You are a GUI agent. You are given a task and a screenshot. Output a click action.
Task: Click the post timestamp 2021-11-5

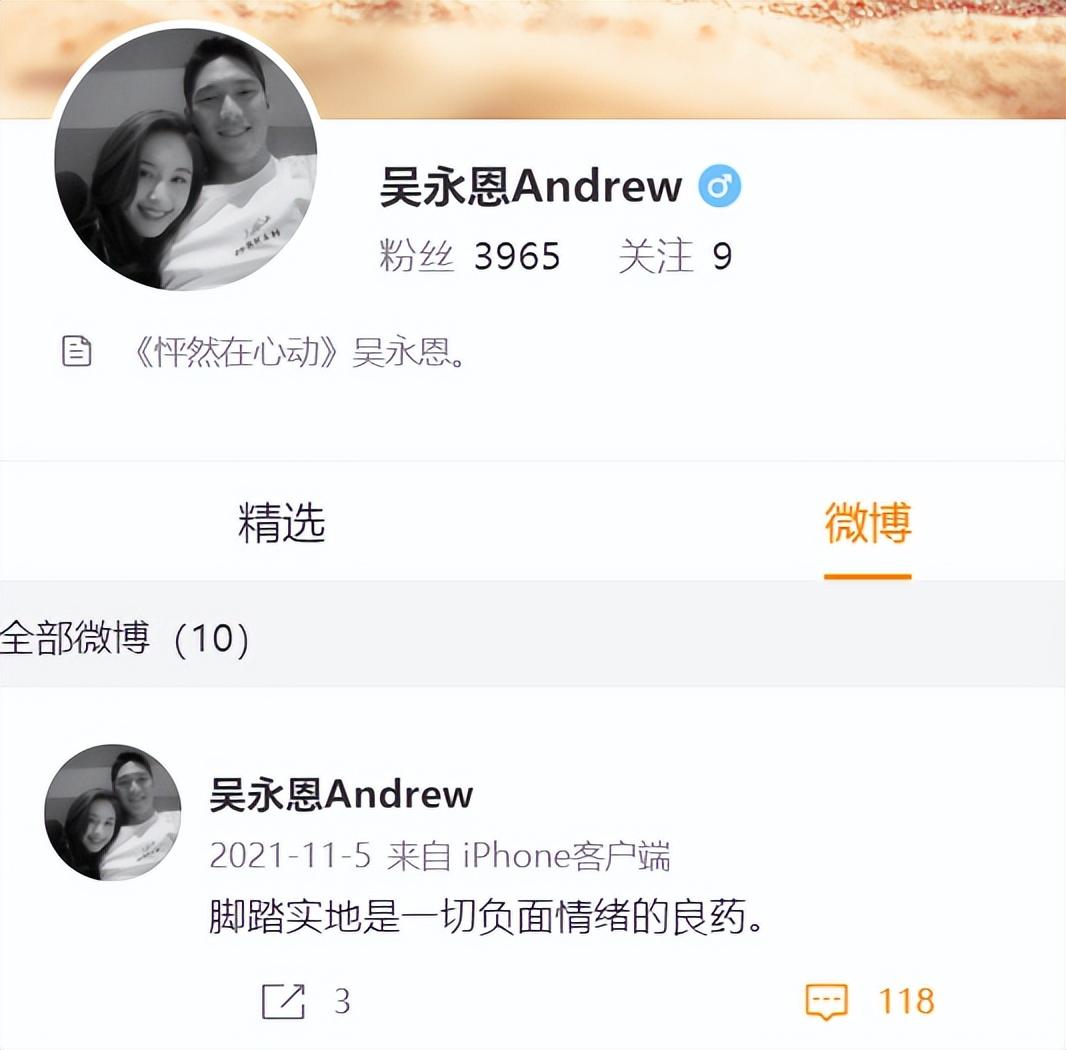coord(290,856)
